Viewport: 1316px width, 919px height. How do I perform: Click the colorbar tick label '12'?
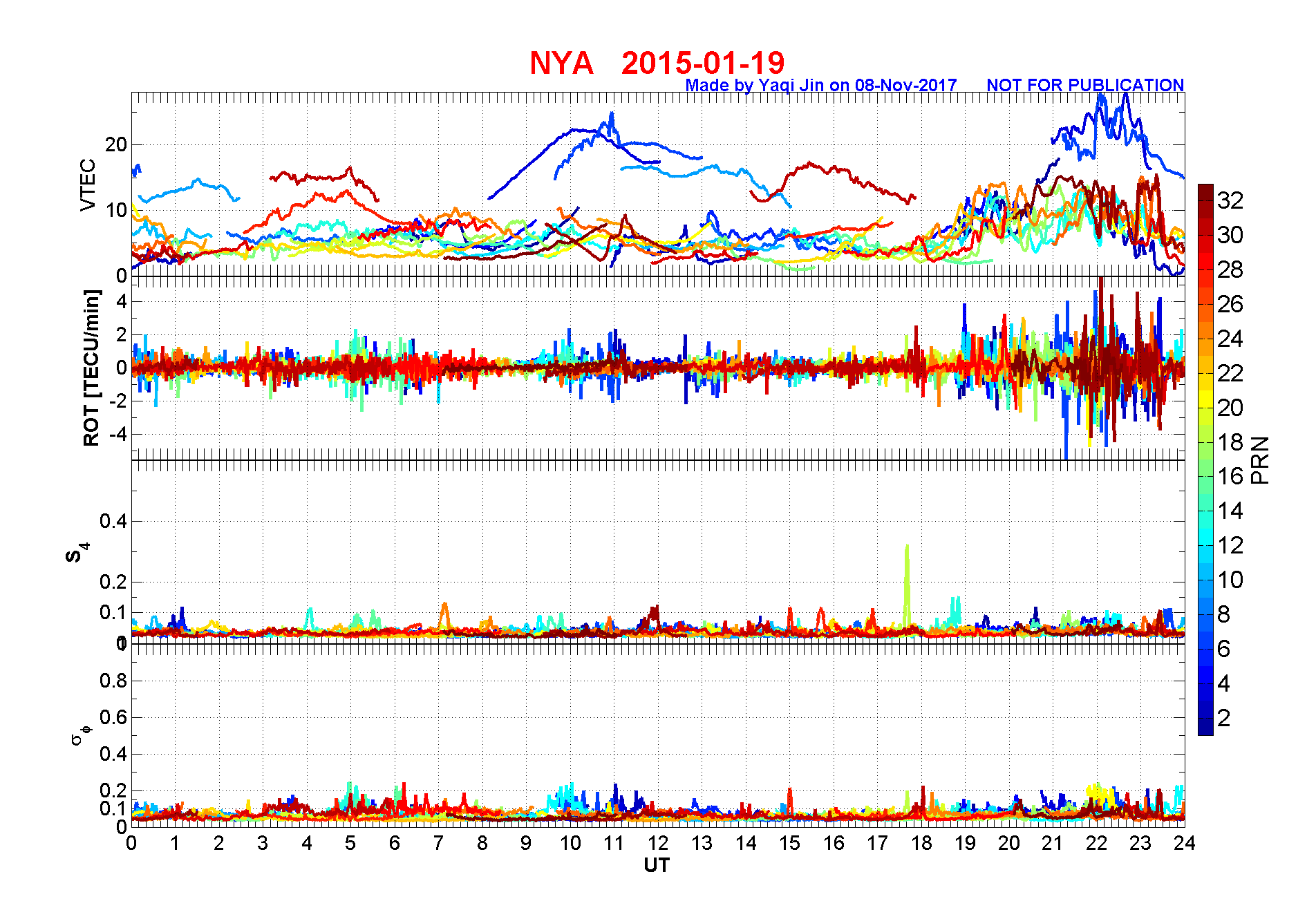[1230, 545]
